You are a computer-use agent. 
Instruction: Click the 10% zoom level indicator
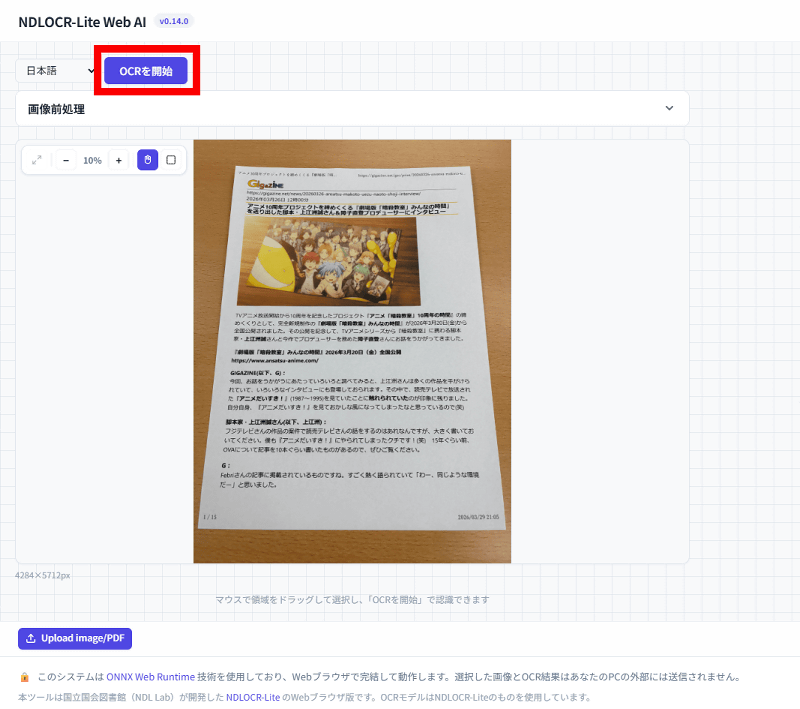92,160
